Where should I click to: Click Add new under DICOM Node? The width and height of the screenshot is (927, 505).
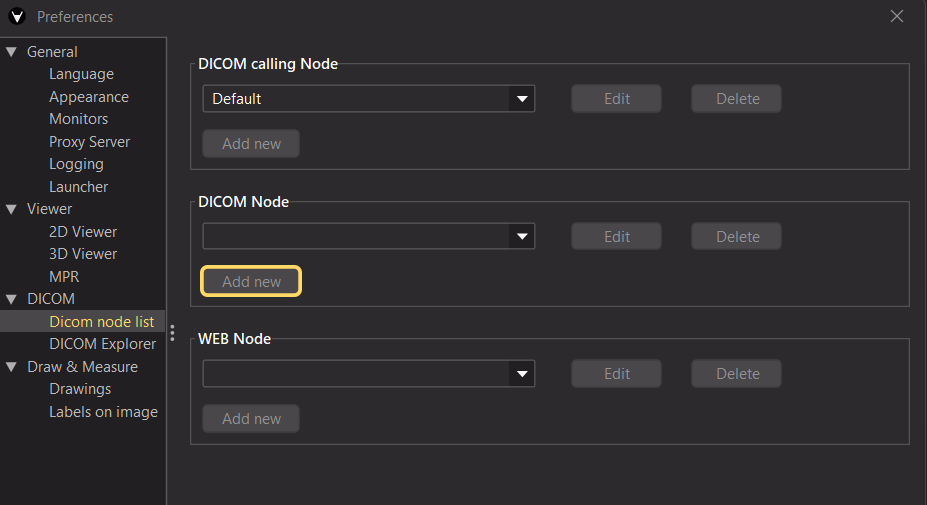(x=251, y=281)
